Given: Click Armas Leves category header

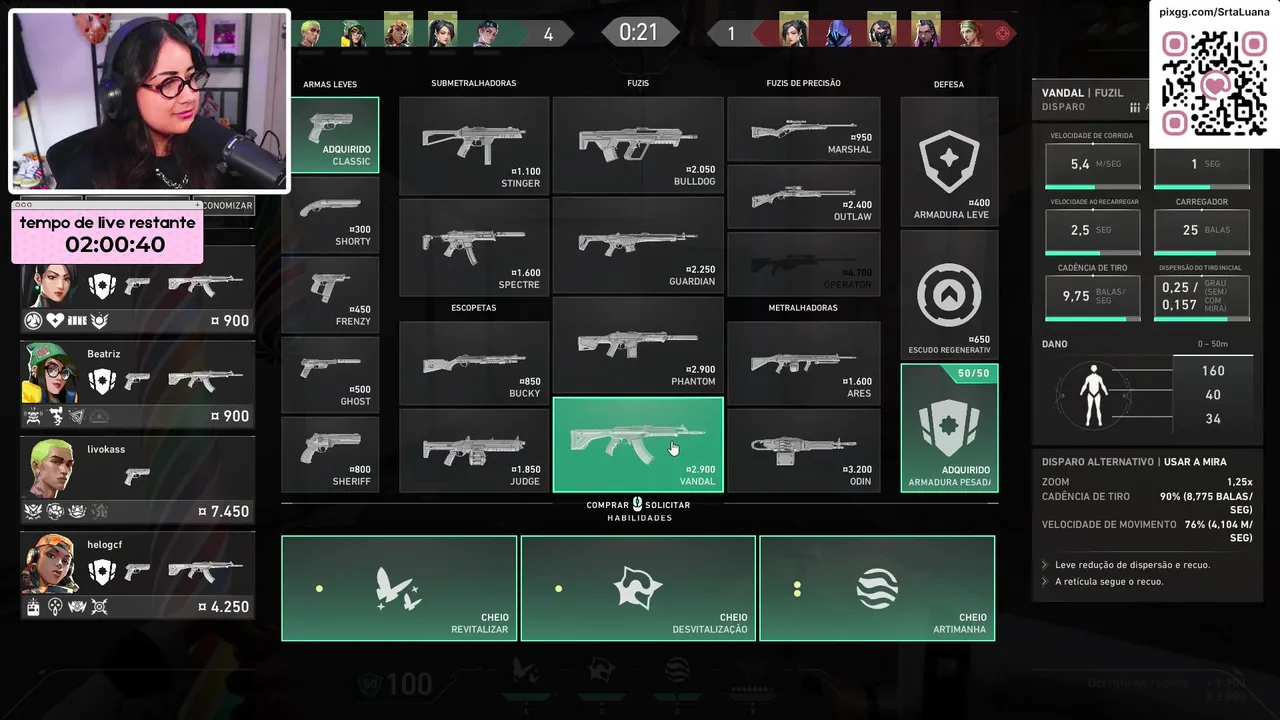Looking at the screenshot, I should 330,84.
